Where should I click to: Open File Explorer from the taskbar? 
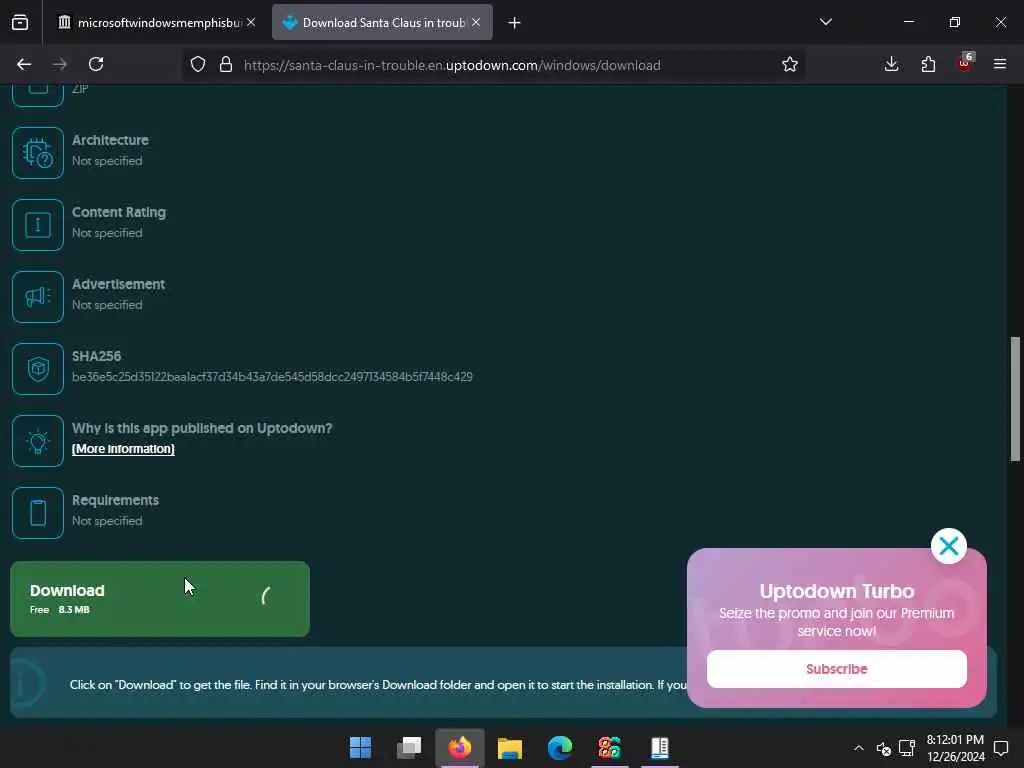tap(510, 748)
